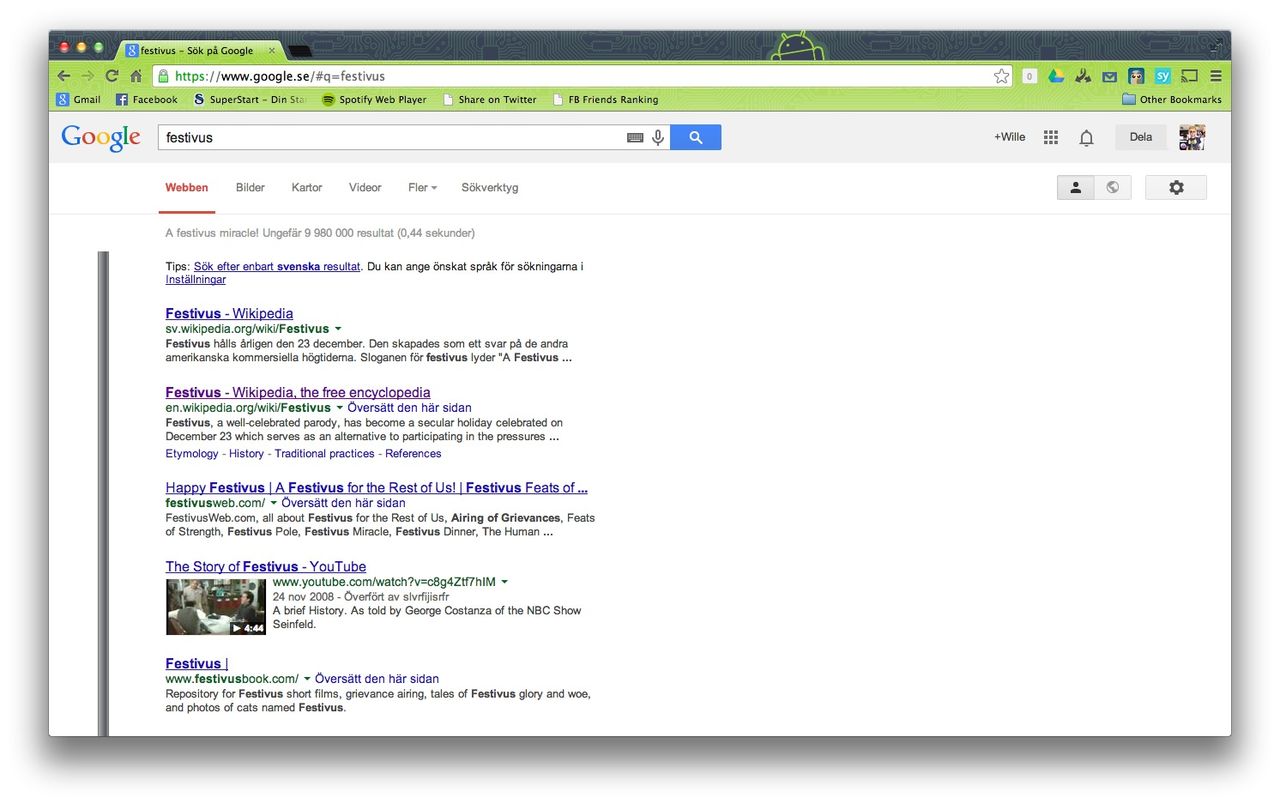
Task: Open the account profile picture
Action: (1192, 138)
